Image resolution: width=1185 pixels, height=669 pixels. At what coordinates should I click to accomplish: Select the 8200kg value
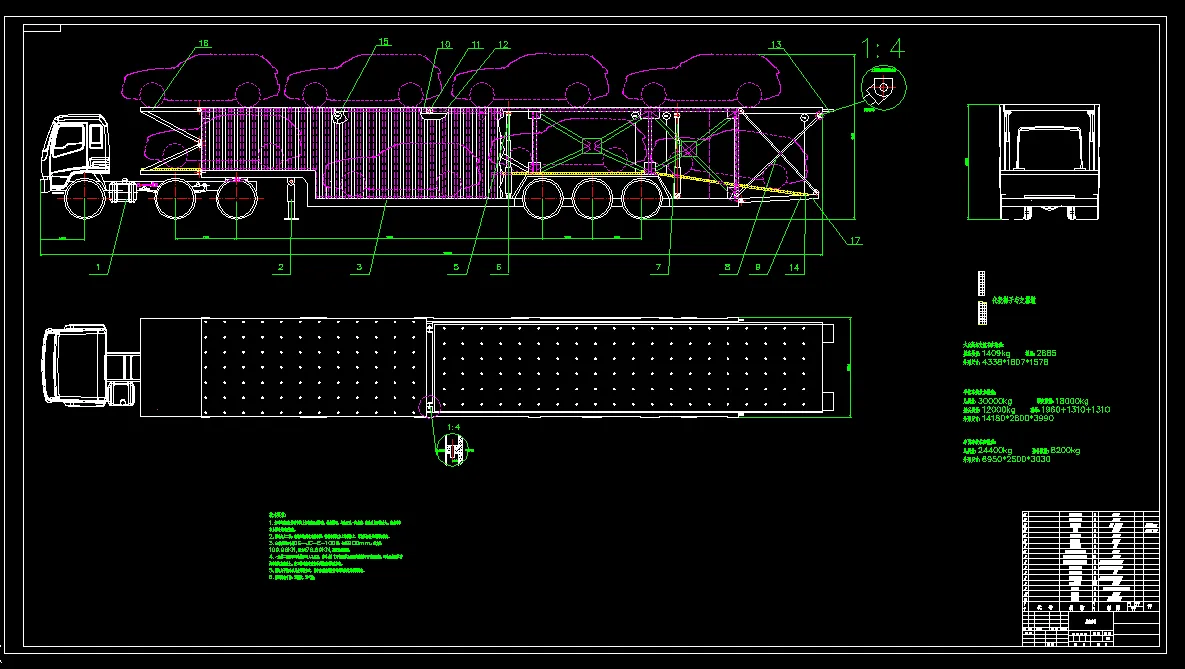coord(1065,451)
